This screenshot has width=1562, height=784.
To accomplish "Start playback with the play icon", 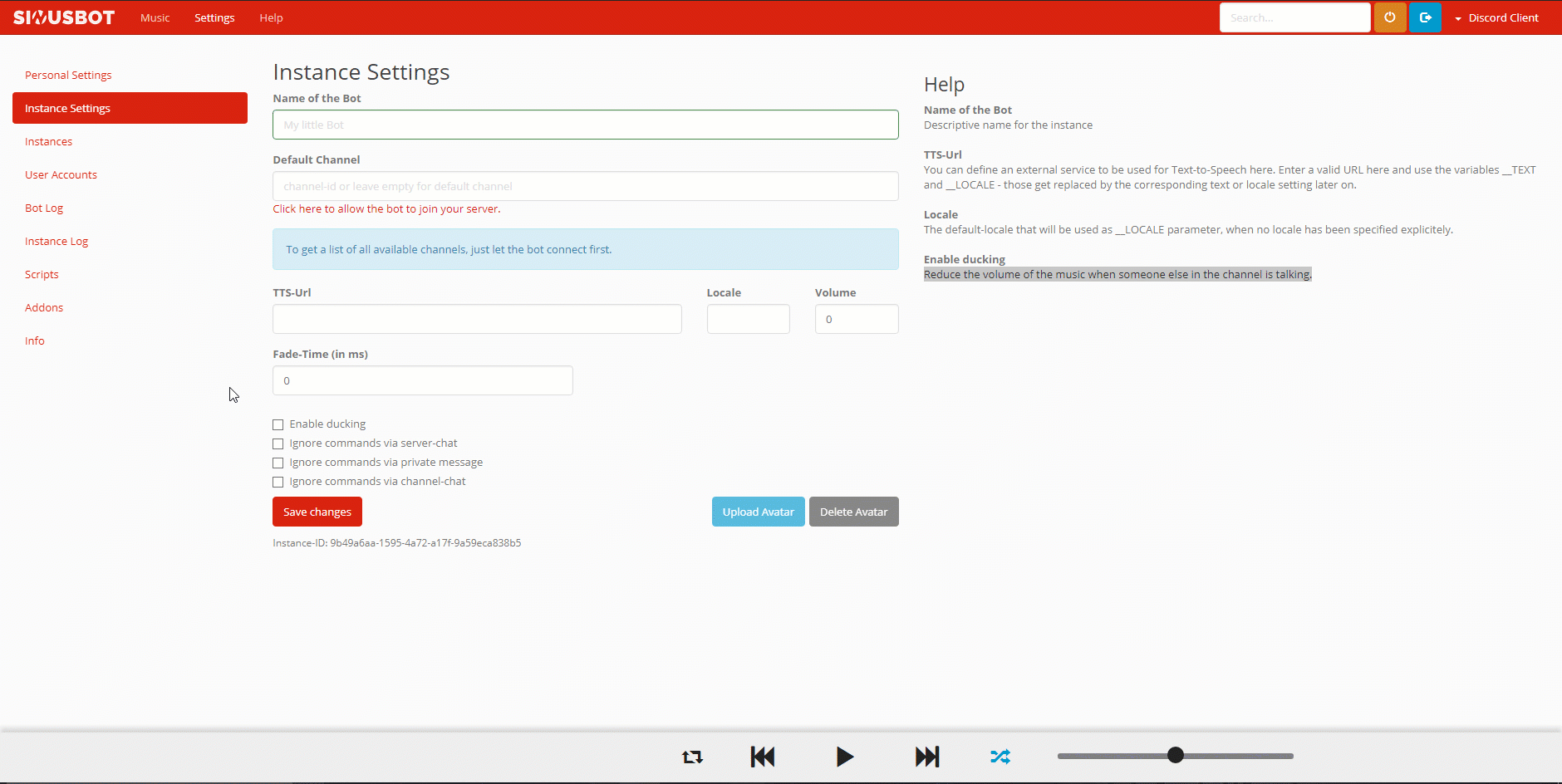I will (845, 757).
